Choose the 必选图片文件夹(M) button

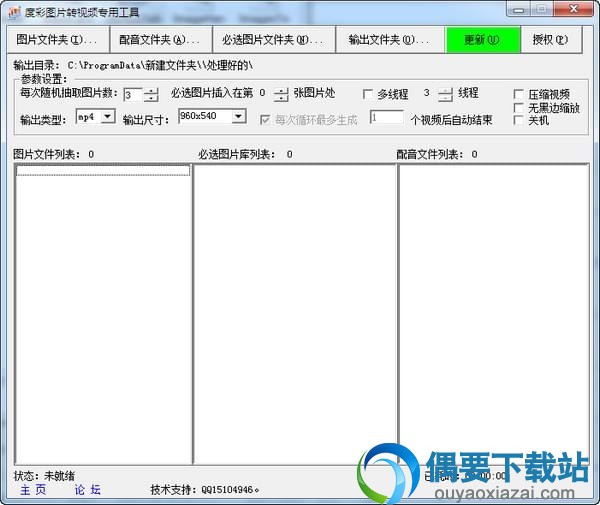274,39
